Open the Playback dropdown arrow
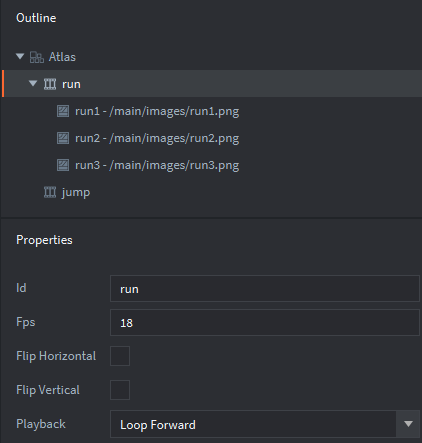422x443 pixels. [x=408, y=424]
